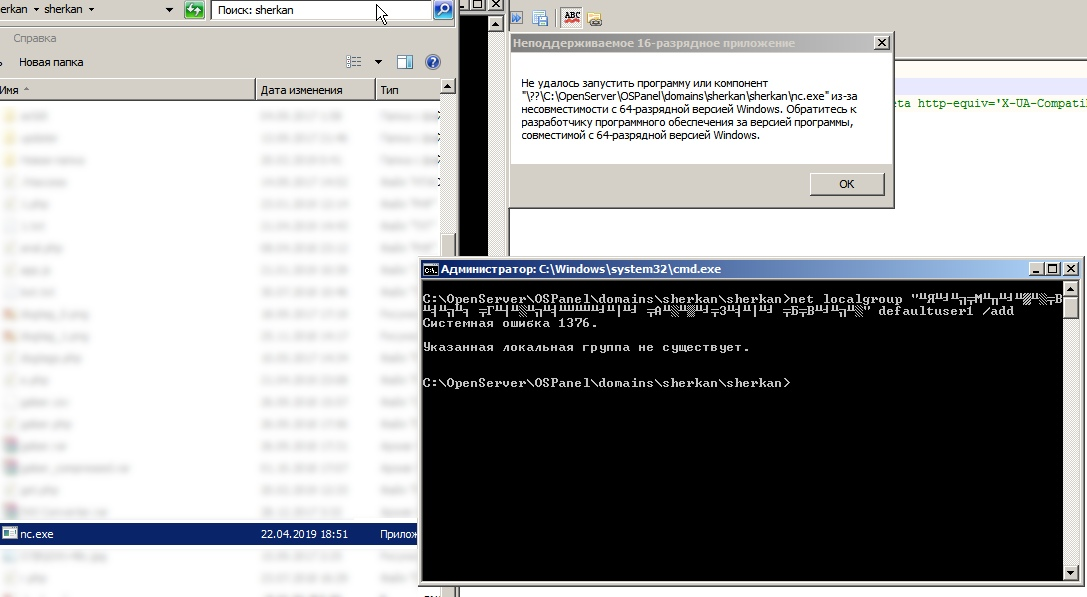Open Explorer help via question mark icon
The height and width of the screenshot is (597, 1087).
433,62
